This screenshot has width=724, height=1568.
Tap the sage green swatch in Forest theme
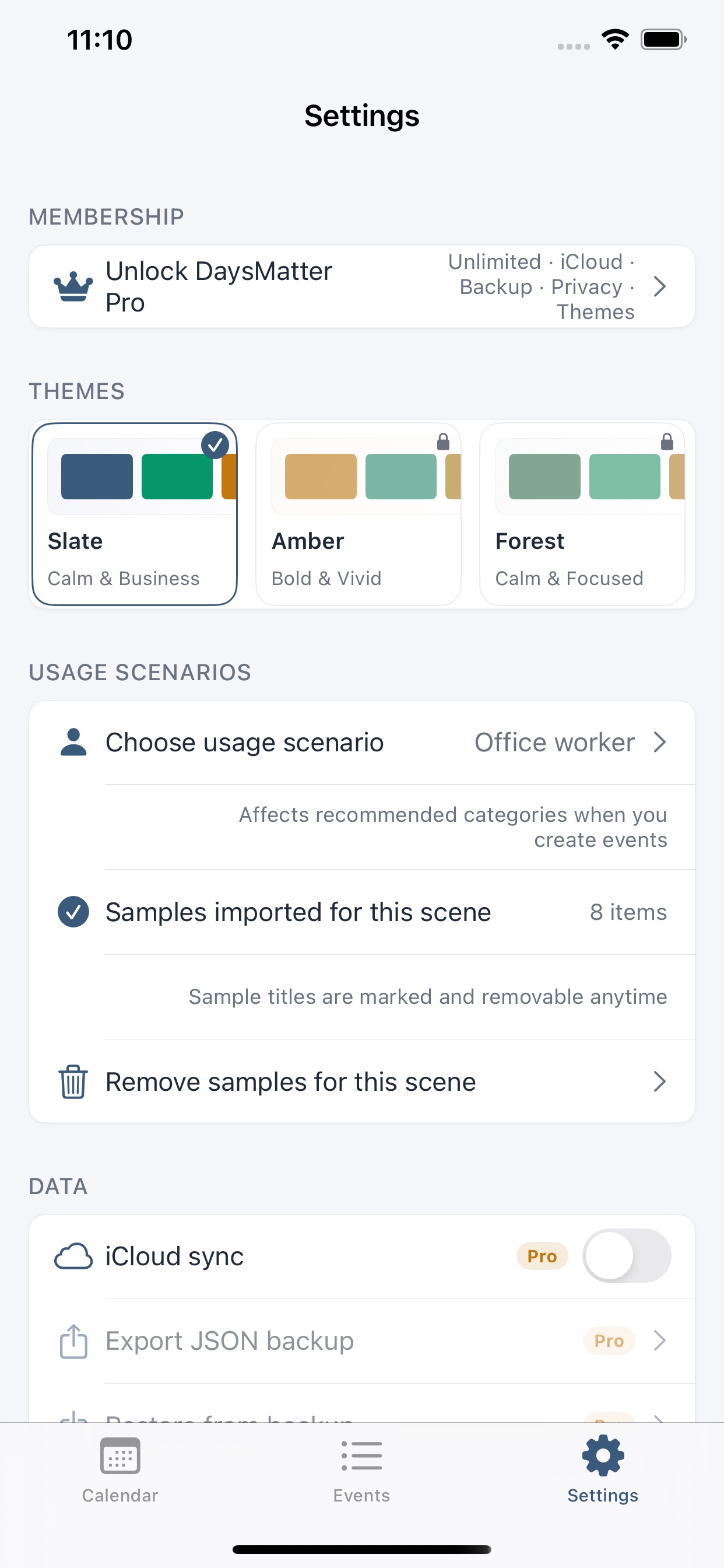coord(544,476)
